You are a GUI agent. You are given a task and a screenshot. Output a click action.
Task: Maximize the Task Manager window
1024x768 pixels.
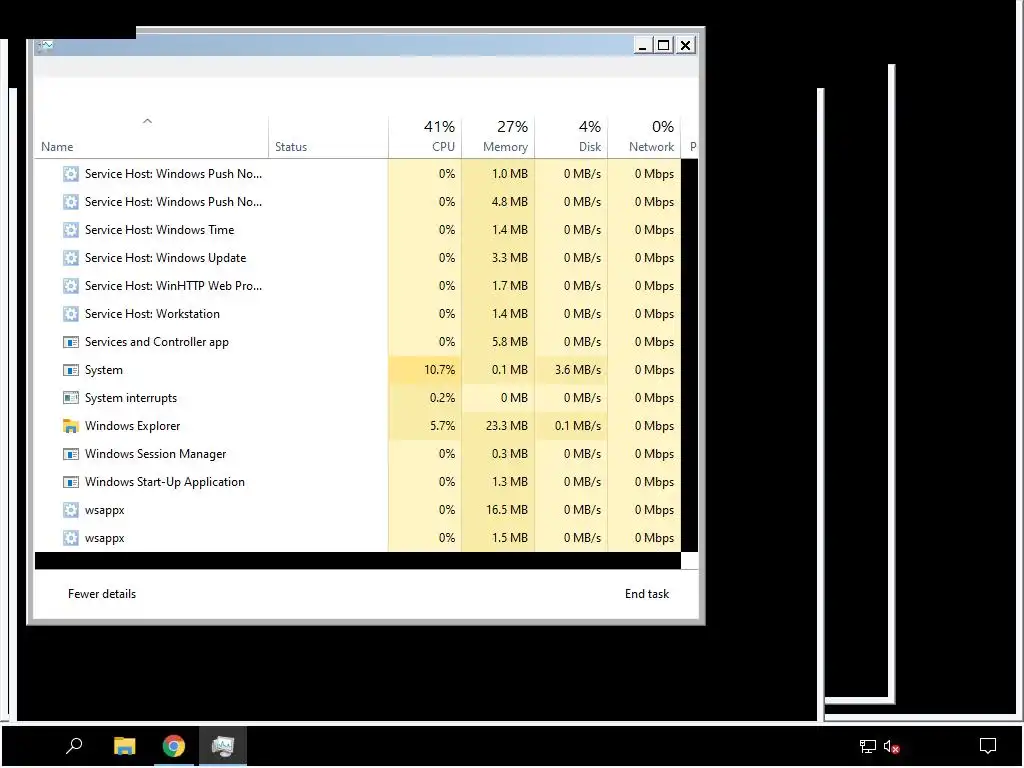tap(664, 45)
